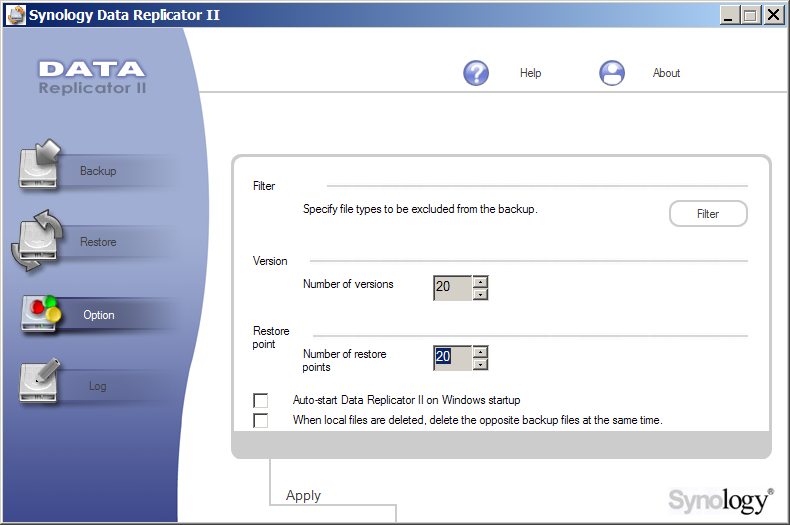This screenshot has height=525, width=790.
Task: Click the 'Number of restore points' label
Action: click(x=344, y=360)
